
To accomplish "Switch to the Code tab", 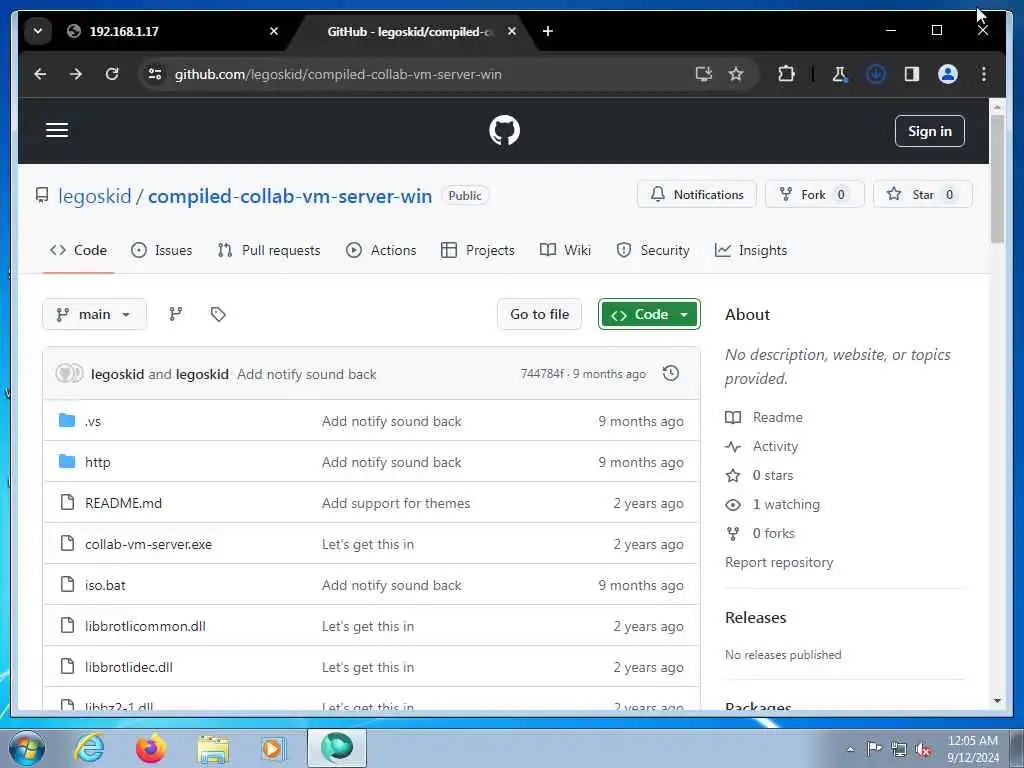I will (78, 250).
